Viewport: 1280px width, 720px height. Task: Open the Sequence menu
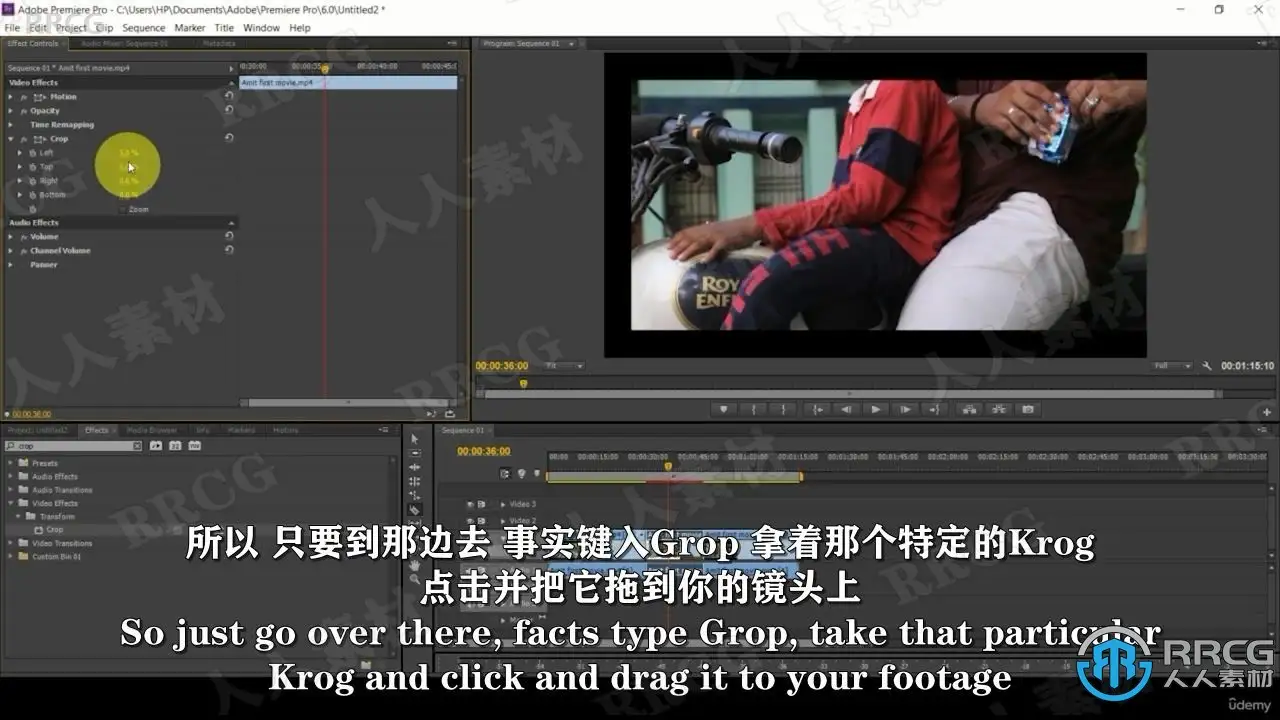[x=144, y=28]
